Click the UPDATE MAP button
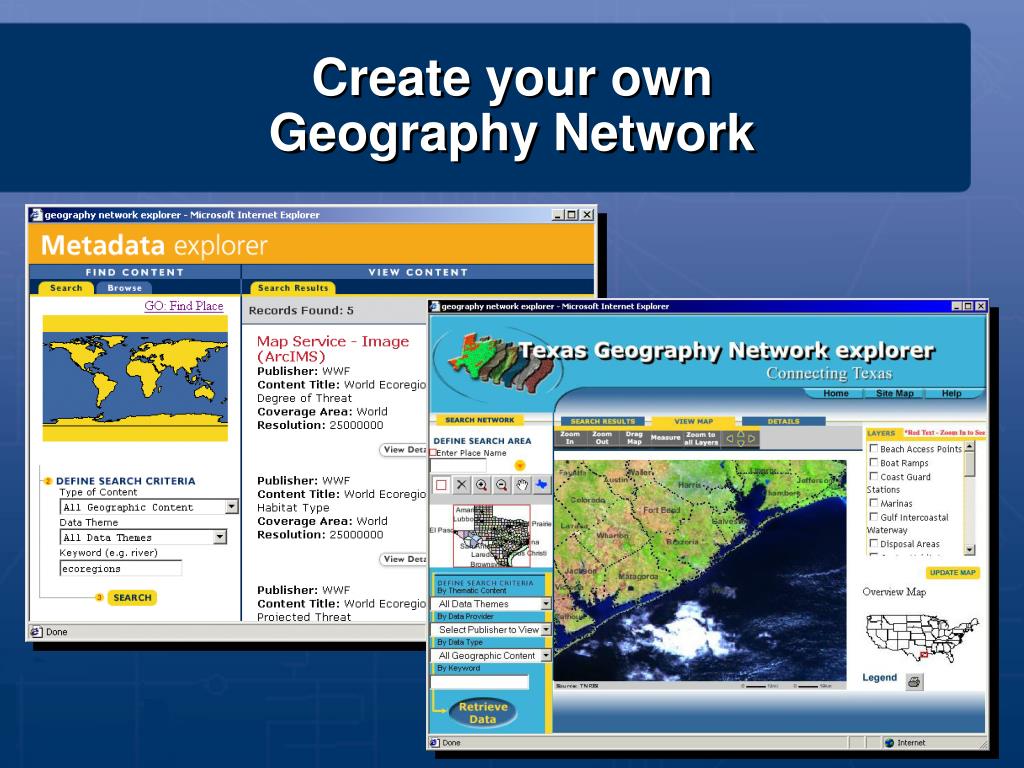 pos(952,573)
